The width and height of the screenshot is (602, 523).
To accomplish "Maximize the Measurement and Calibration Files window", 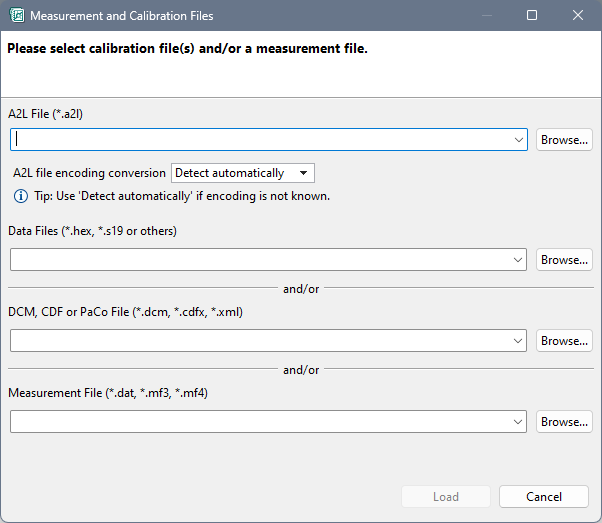I will (x=532, y=16).
